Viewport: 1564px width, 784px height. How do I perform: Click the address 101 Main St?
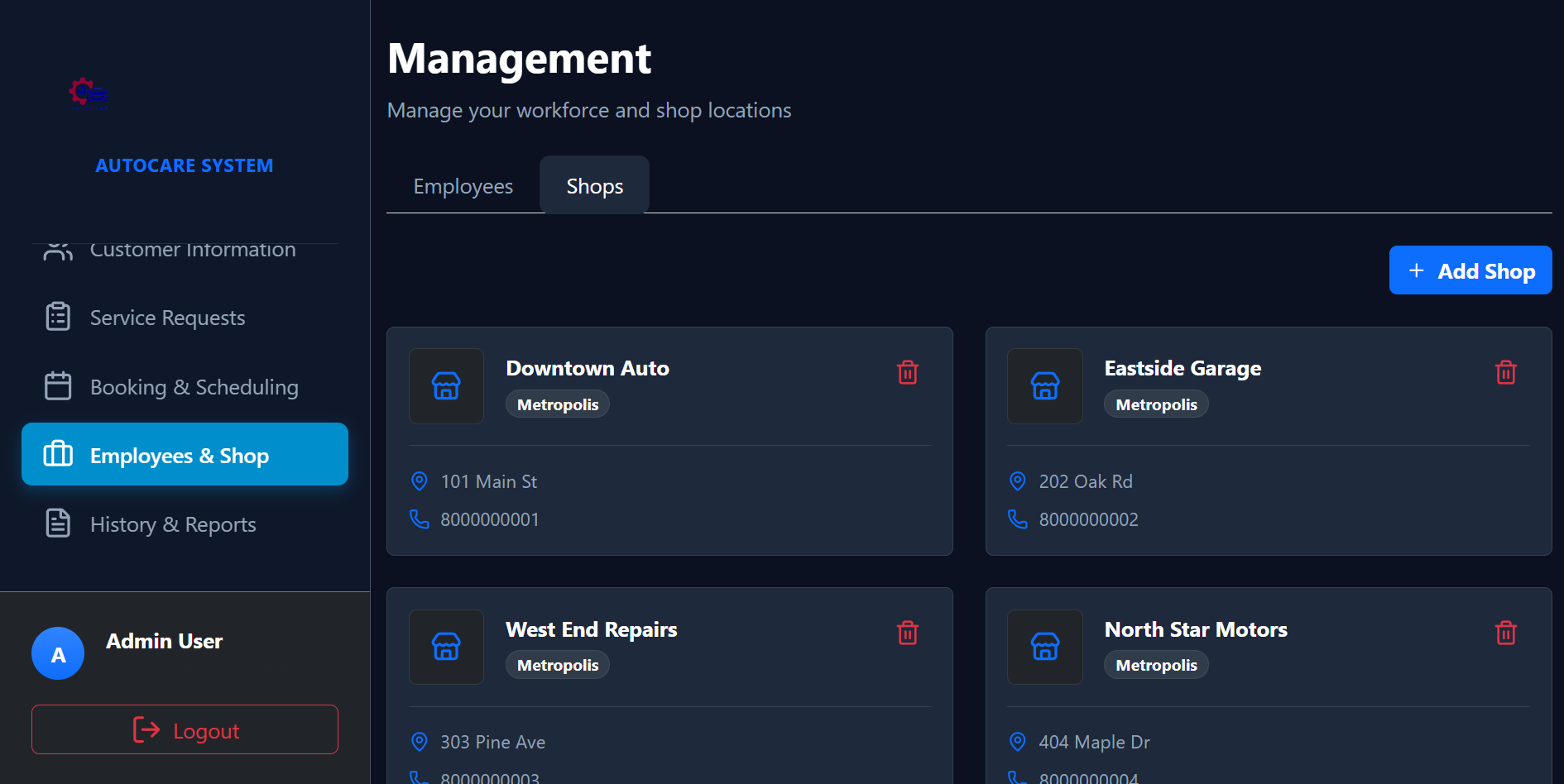[489, 481]
